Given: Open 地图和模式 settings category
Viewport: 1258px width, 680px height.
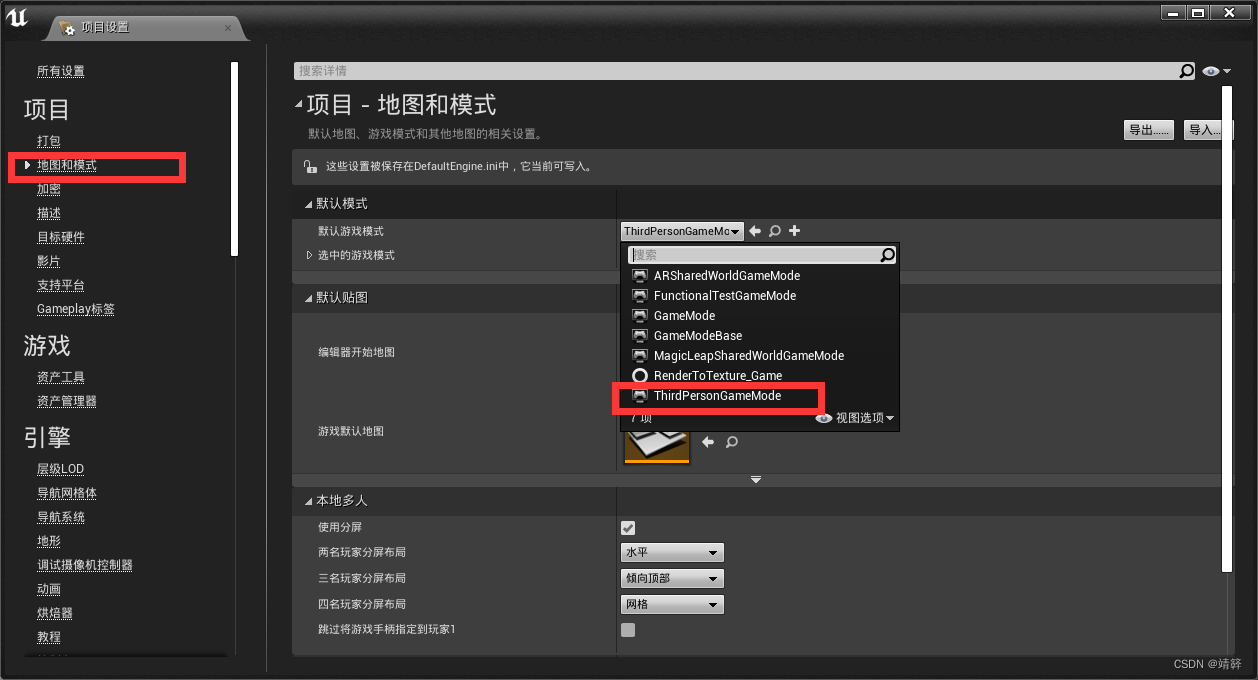Looking at the screenshot, I should point(67,165).
